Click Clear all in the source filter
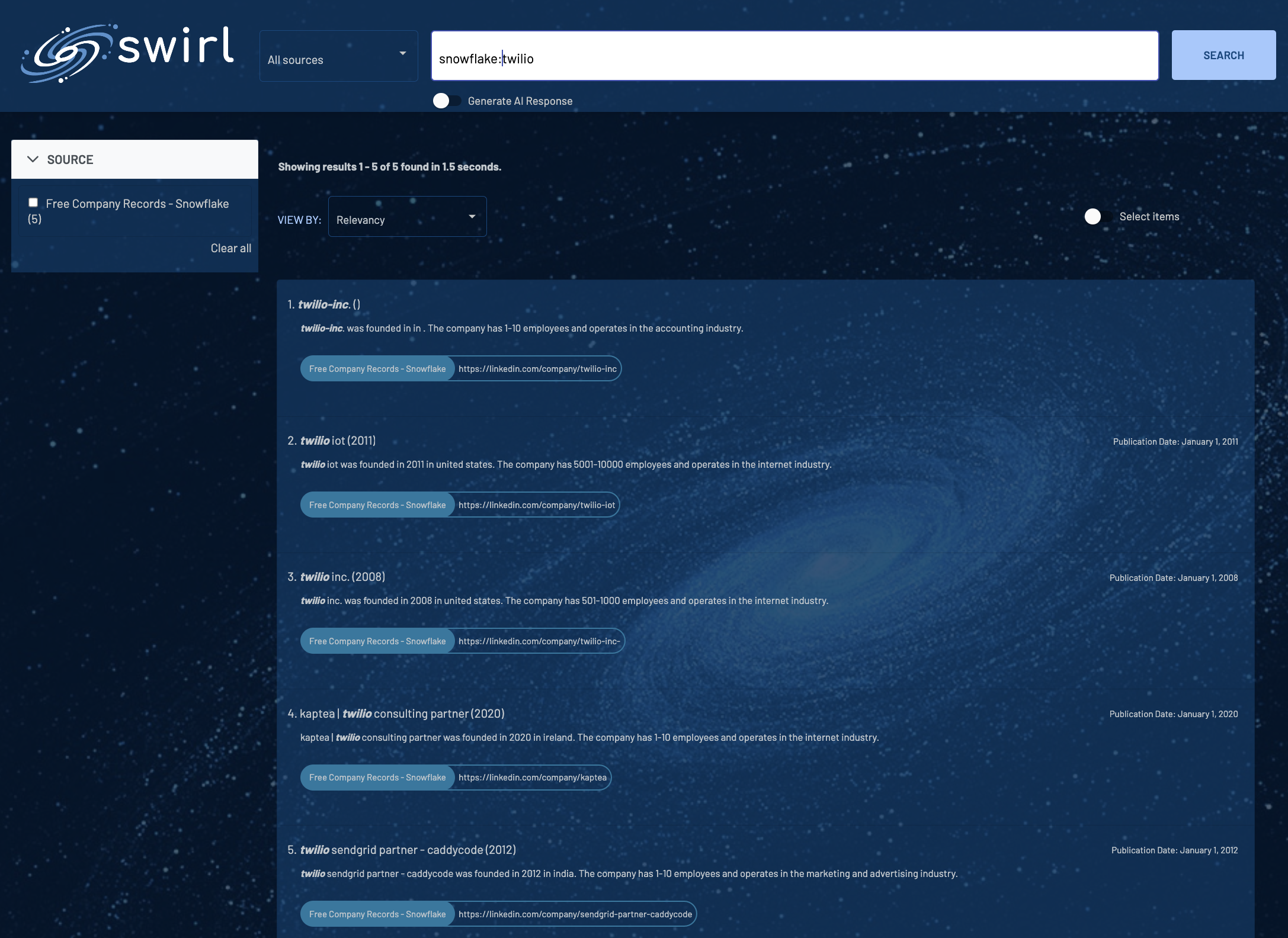The width and height of the screenshot is (1288, 938). 230,248
